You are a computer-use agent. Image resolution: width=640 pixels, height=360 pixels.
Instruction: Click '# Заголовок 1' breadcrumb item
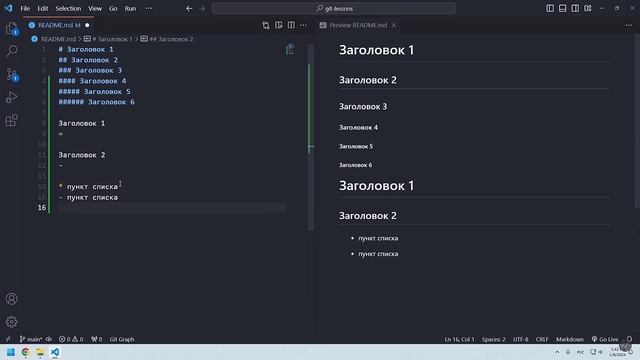[x=109, y=39]
